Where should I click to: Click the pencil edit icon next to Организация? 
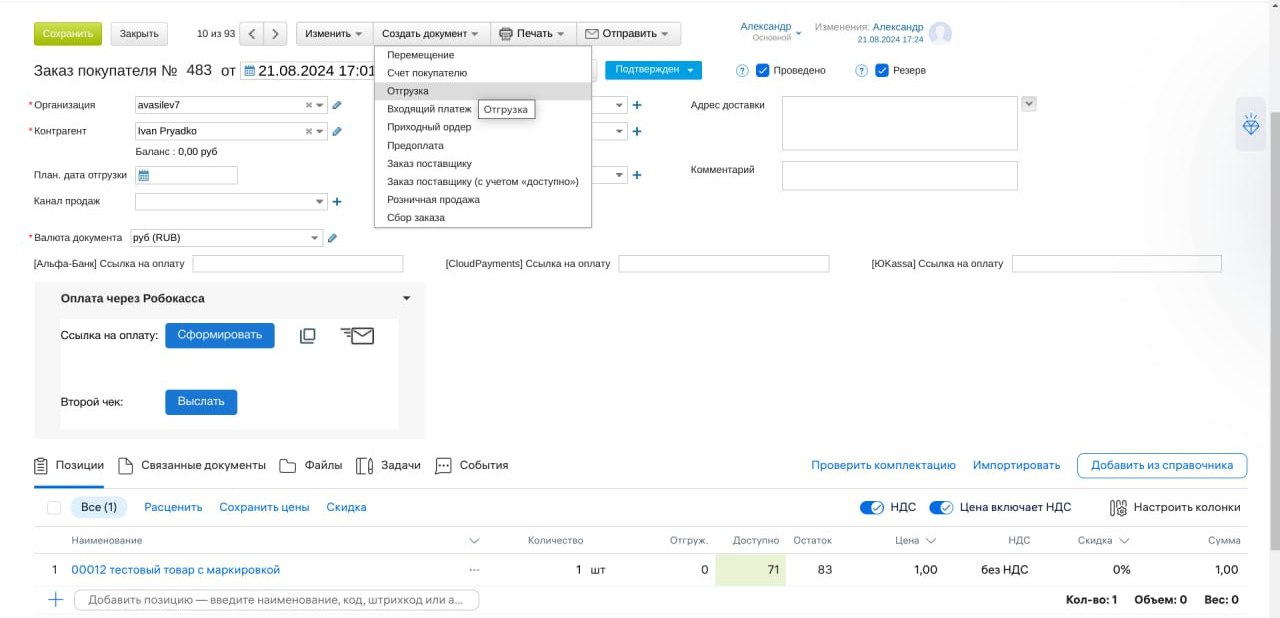[x=337, y=105]
